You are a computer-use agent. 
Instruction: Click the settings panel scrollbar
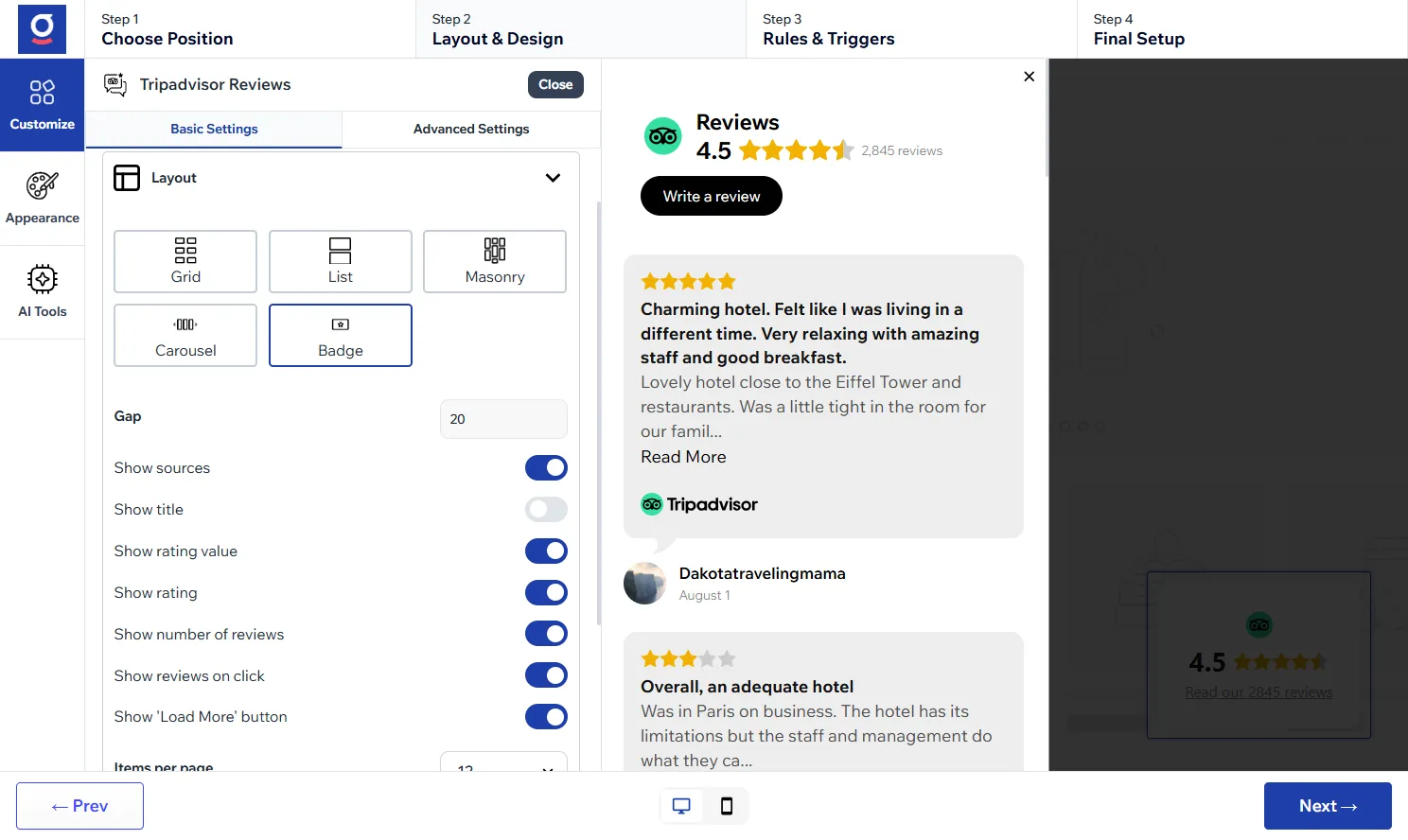click(598, 412)
